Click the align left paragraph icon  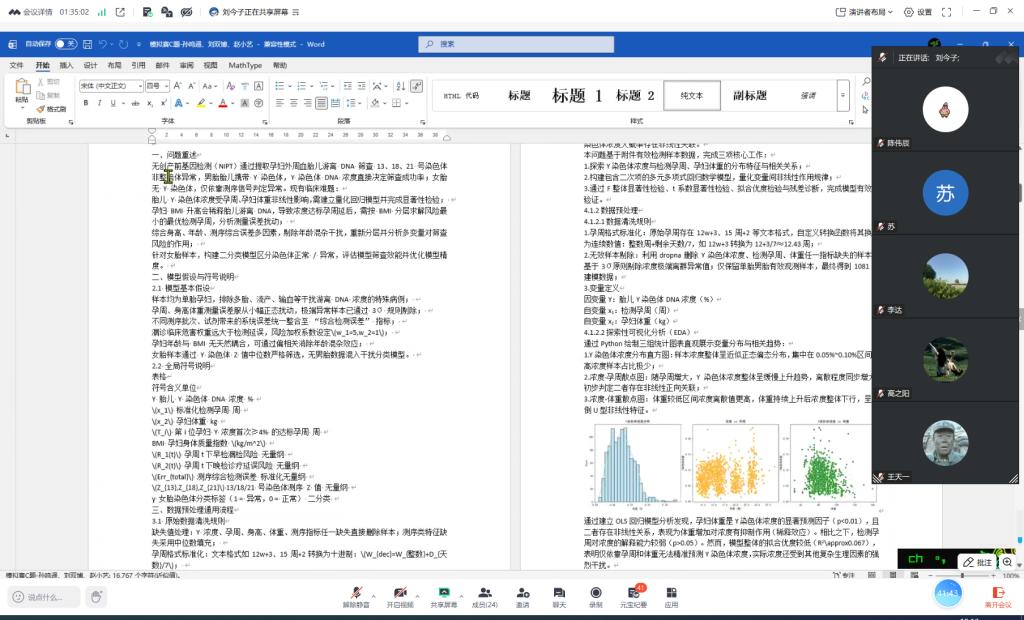280,103
